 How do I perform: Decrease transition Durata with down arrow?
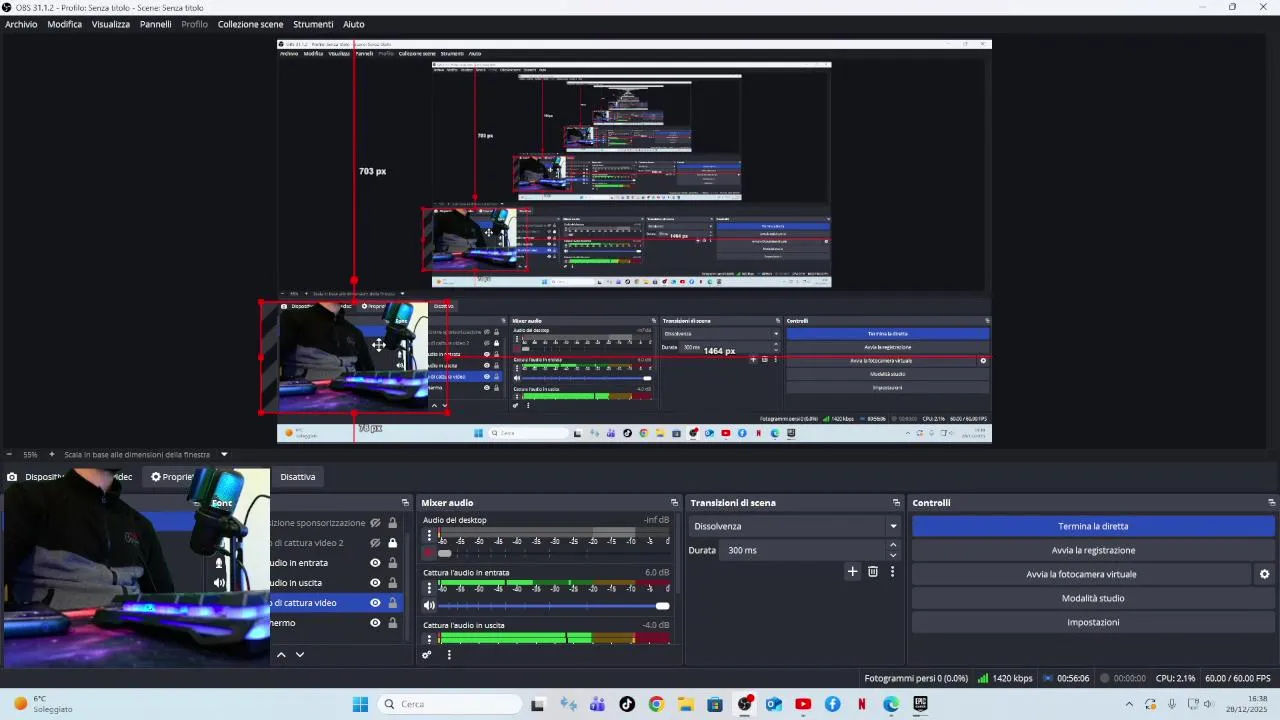point(893,555)
